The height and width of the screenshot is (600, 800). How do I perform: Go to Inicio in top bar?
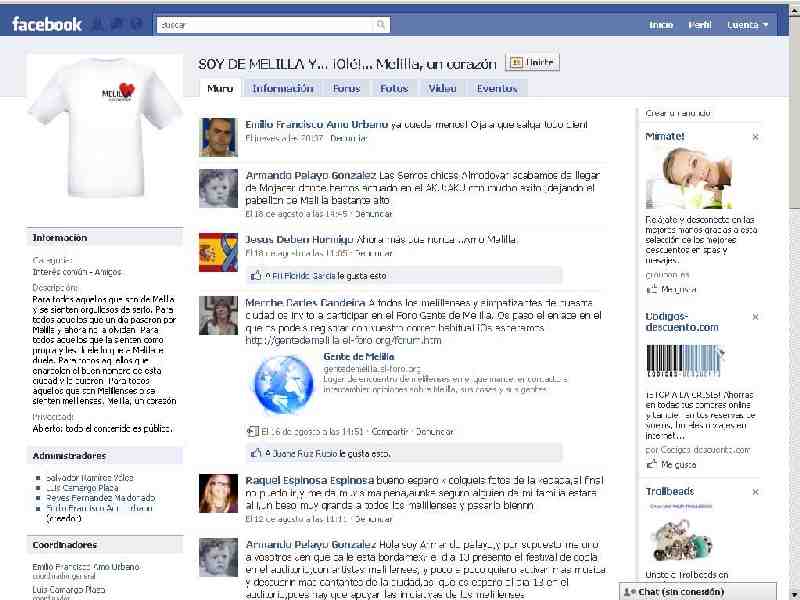point(661,24)
